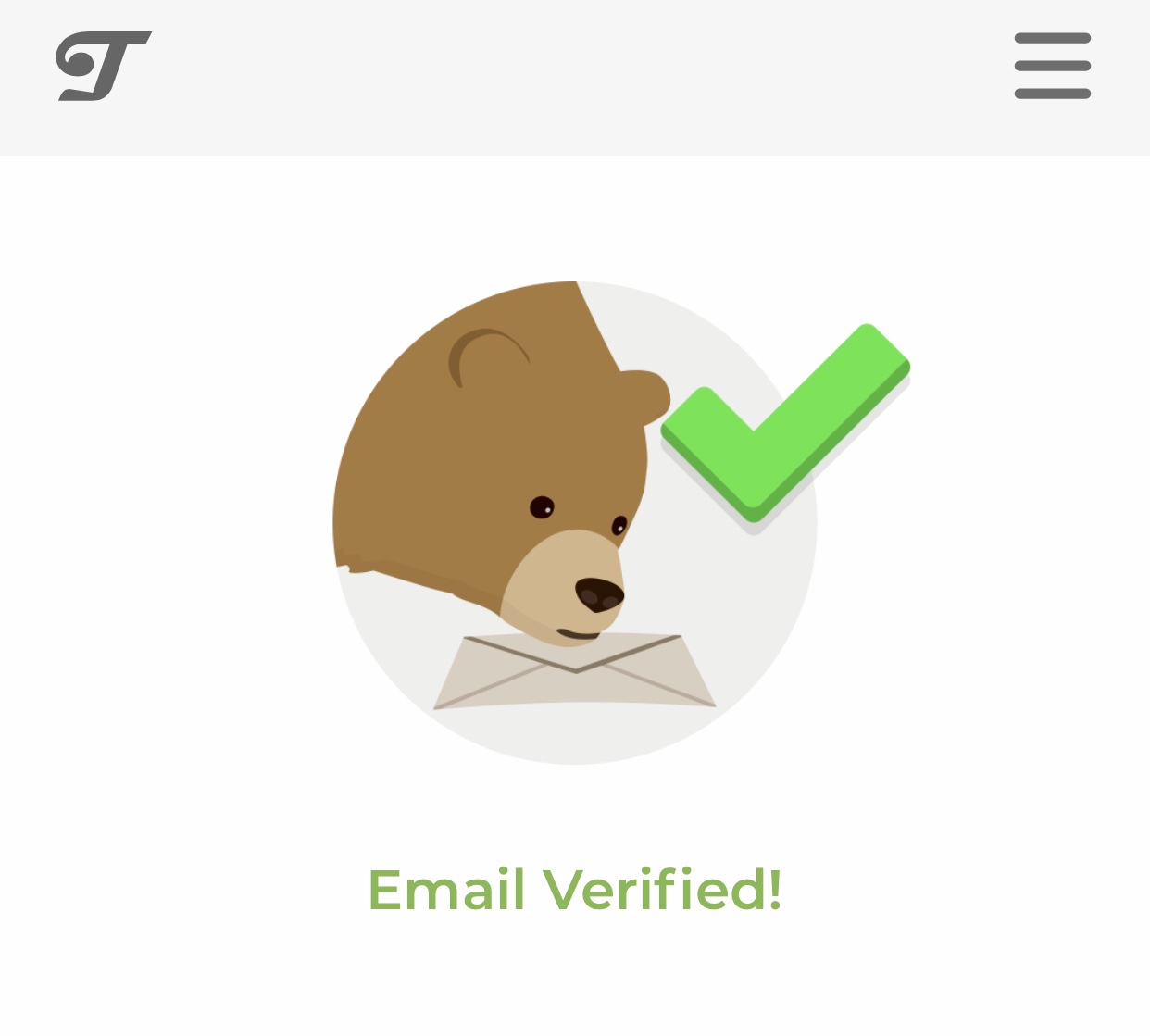This screenshot has width=1150, height=1036.
Task: Click the bear's left eye
Action: [x=542, y=507]
